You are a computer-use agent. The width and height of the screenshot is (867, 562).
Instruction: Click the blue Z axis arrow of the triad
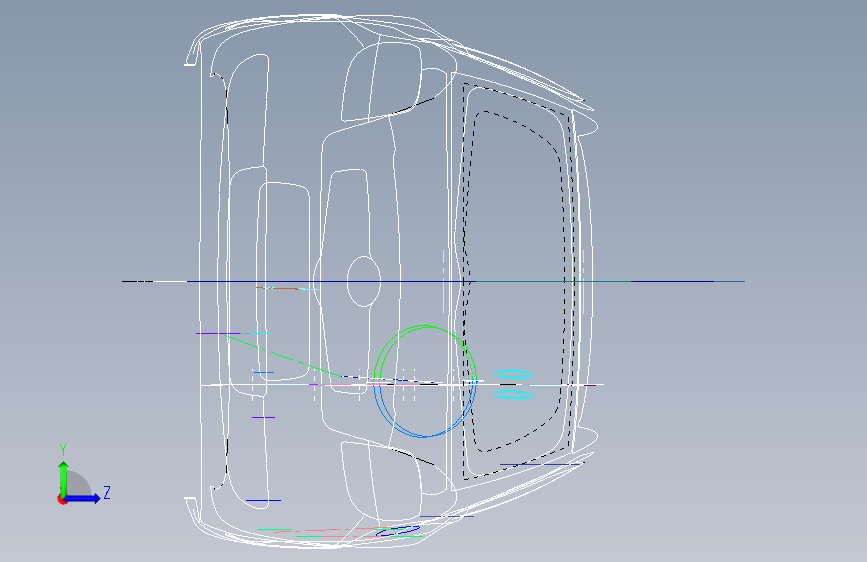(82, 498)
